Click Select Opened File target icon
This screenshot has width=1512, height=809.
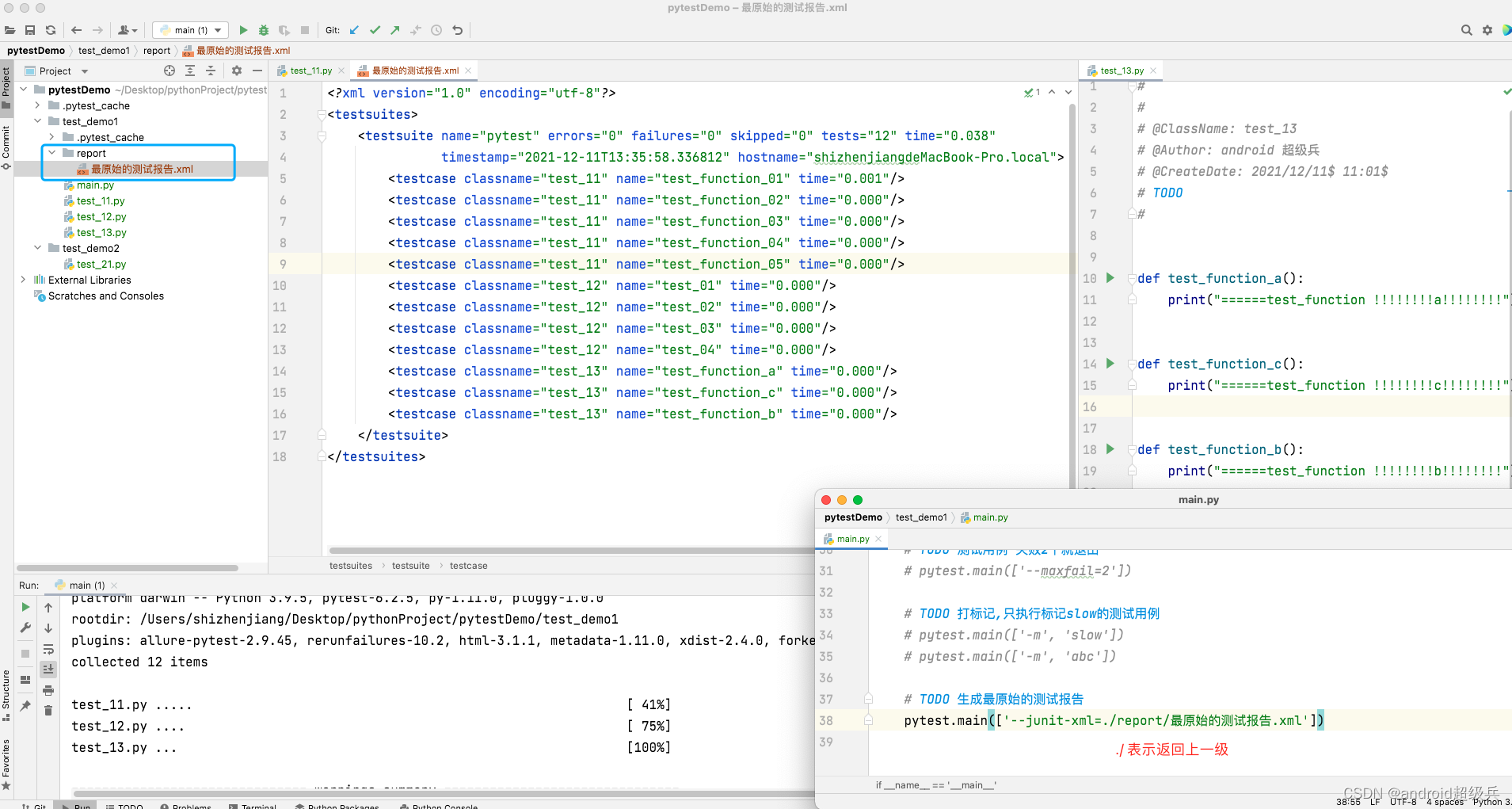click(169, 71)
